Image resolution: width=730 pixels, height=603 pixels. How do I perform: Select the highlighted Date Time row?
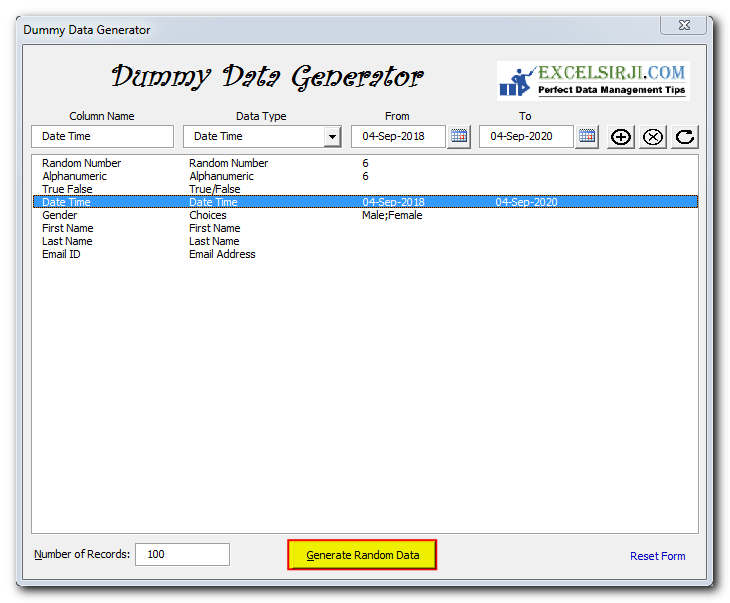pos(365,202)
